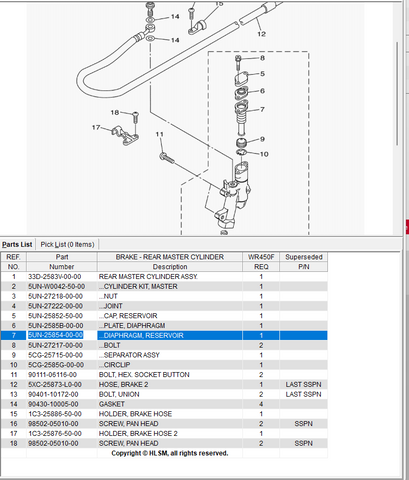Click callout number 18 in diagram
Viewport: 409px width, 480px height.
[x=115, y=112]
